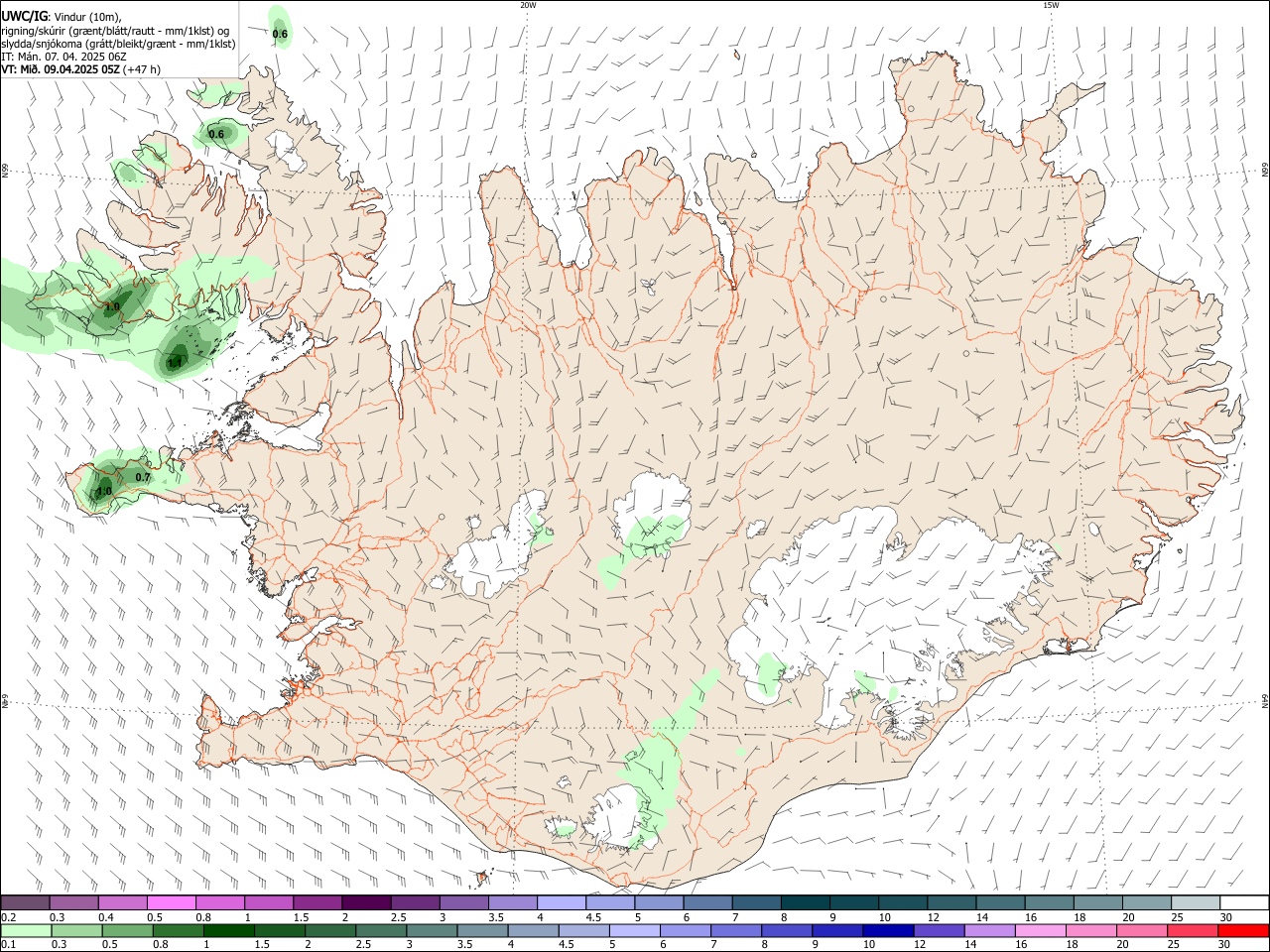Click the '20W' longitude label
The height and width of the screenshot is (952, 1270).
528,5
